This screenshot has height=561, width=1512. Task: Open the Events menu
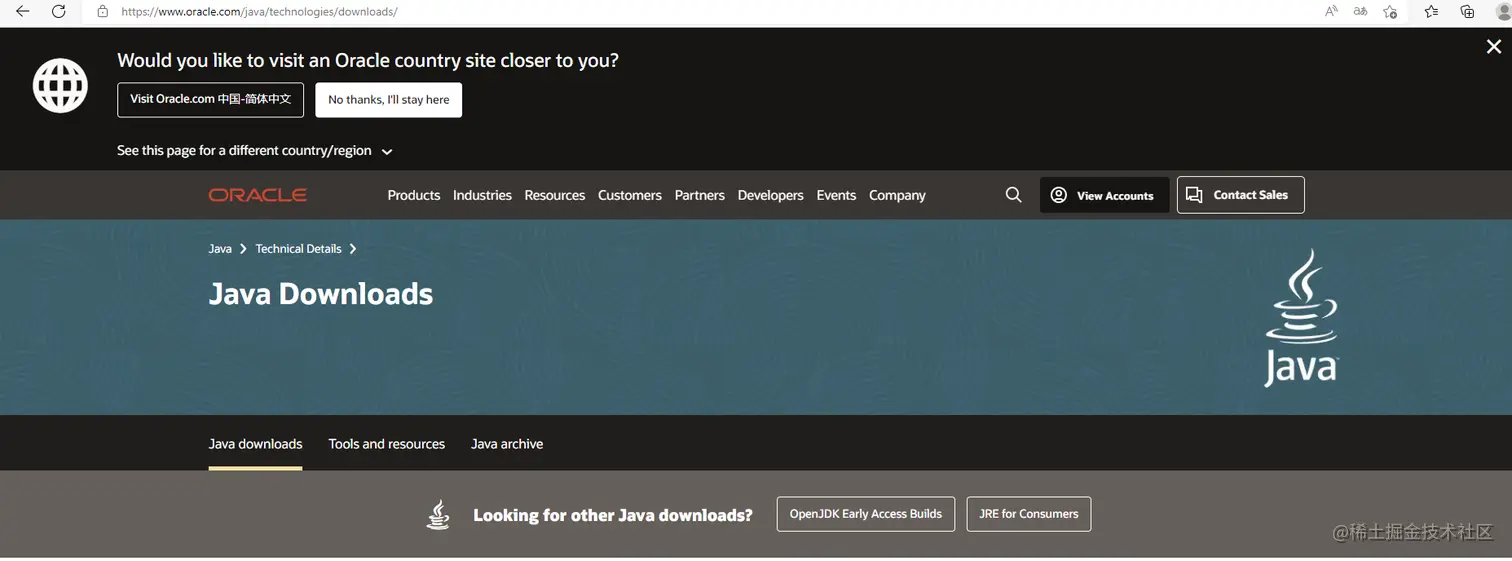tap(836, 195)
